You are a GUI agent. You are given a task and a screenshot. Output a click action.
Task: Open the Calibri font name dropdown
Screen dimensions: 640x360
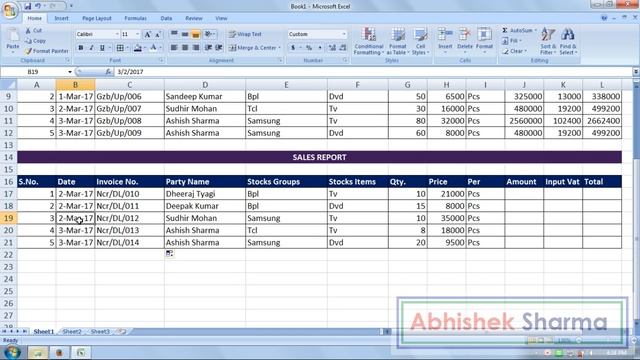click(117, 34)
